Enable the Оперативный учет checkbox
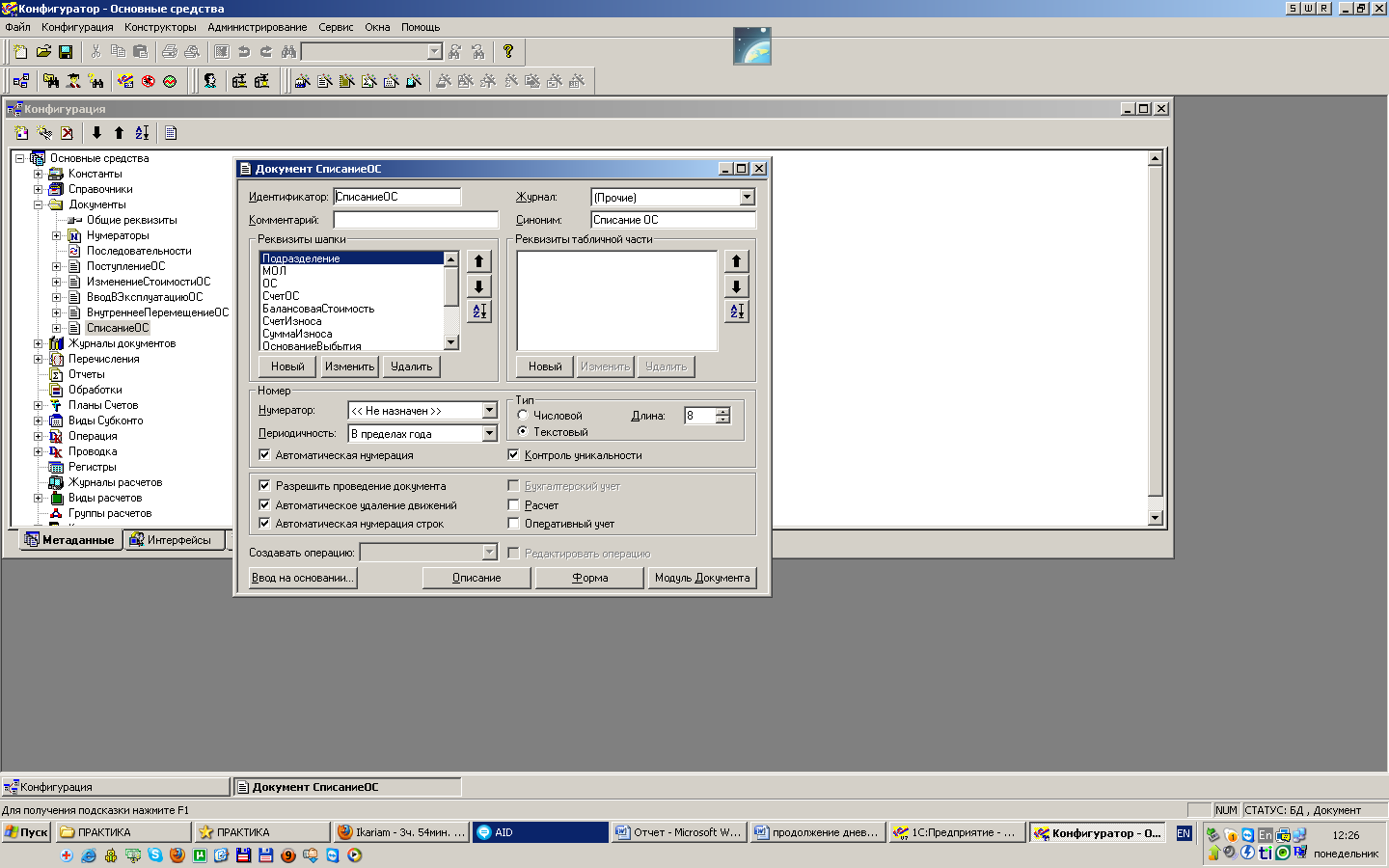The image size is (1389, 868). [x=513, y=524]
